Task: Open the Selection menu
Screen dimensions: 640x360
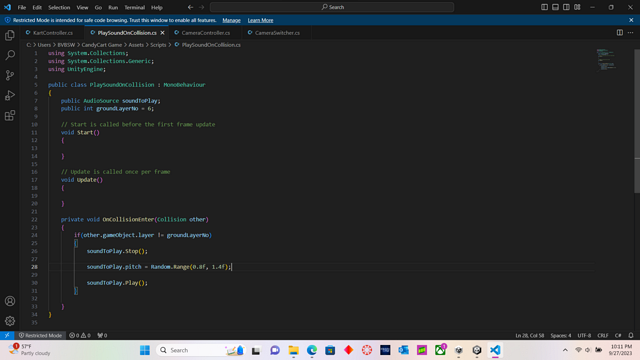Action: 59,7
